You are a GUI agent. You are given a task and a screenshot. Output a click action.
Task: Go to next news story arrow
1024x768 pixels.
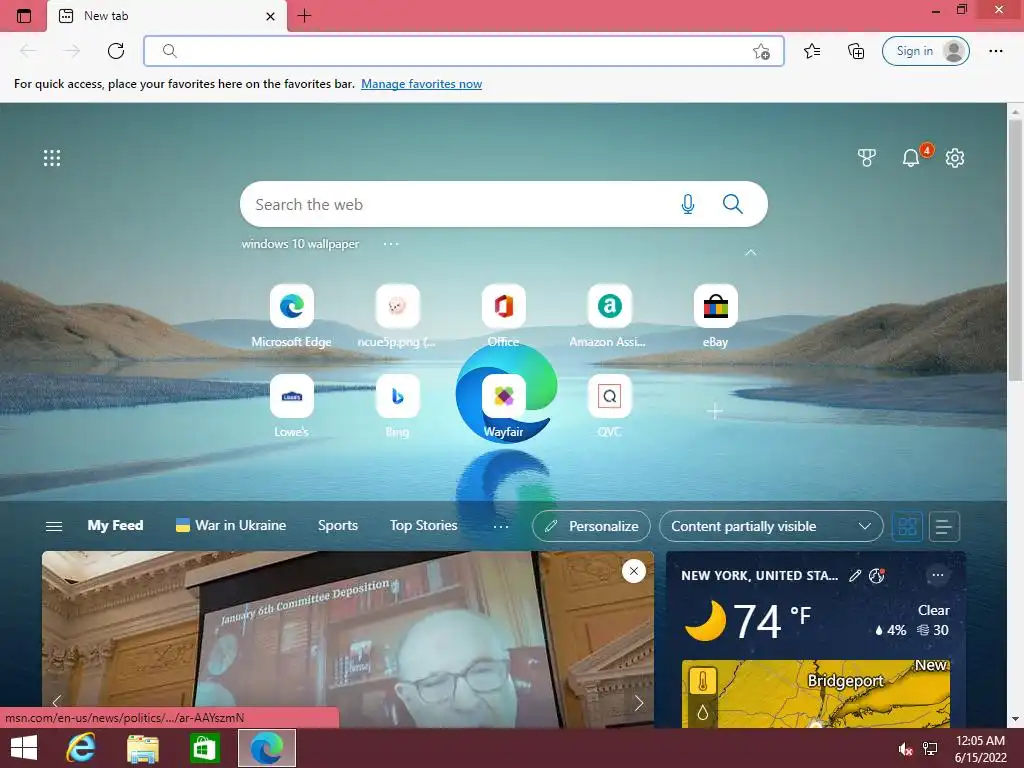click(639, 703)
